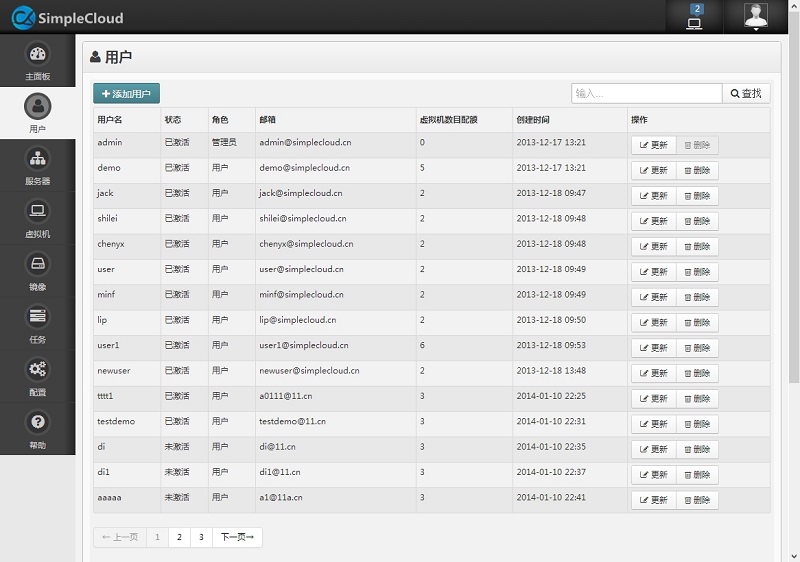Go to page 2 in pagination

tap(179, 538)
